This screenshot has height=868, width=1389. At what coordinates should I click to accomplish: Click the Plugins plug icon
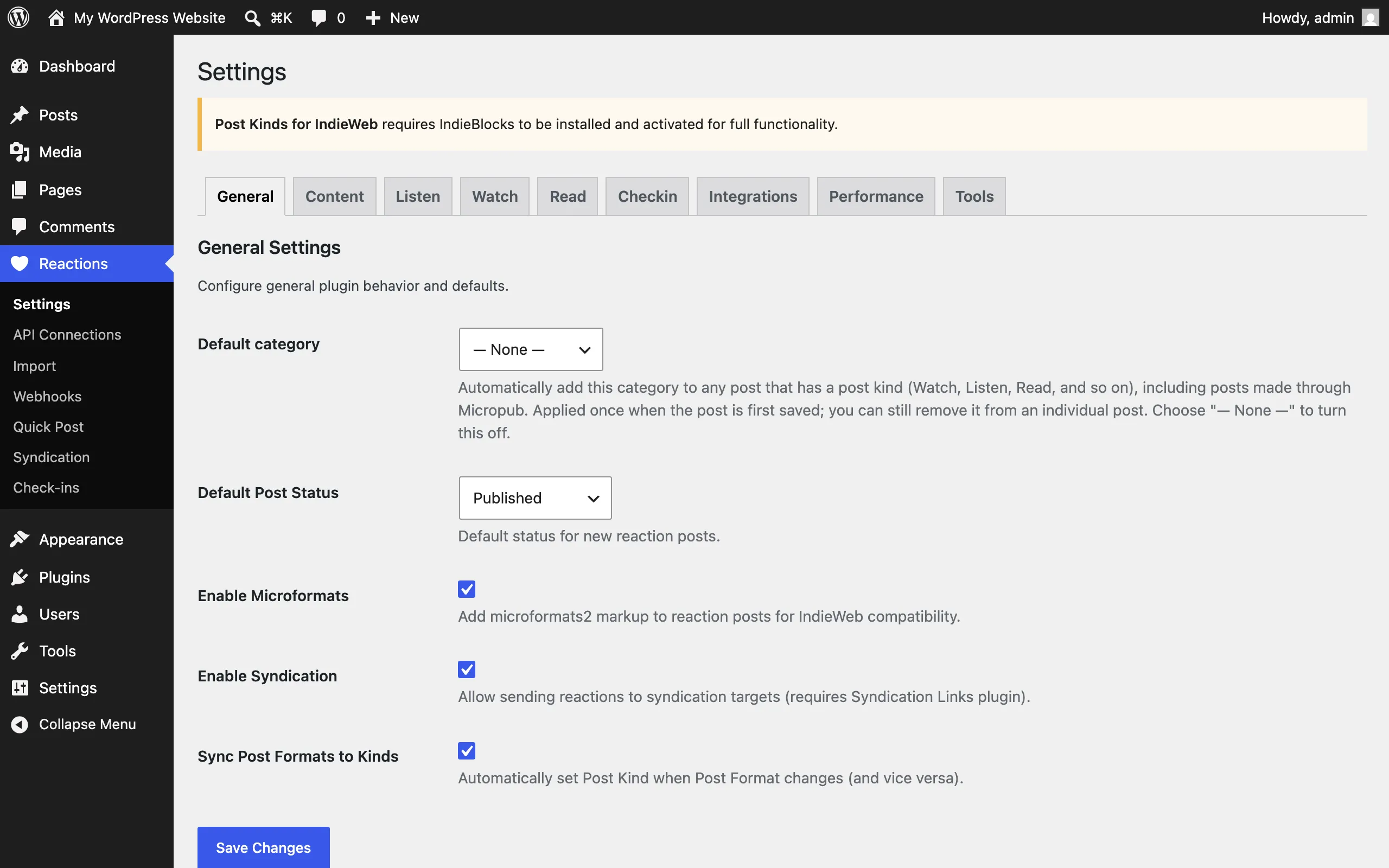20,577
